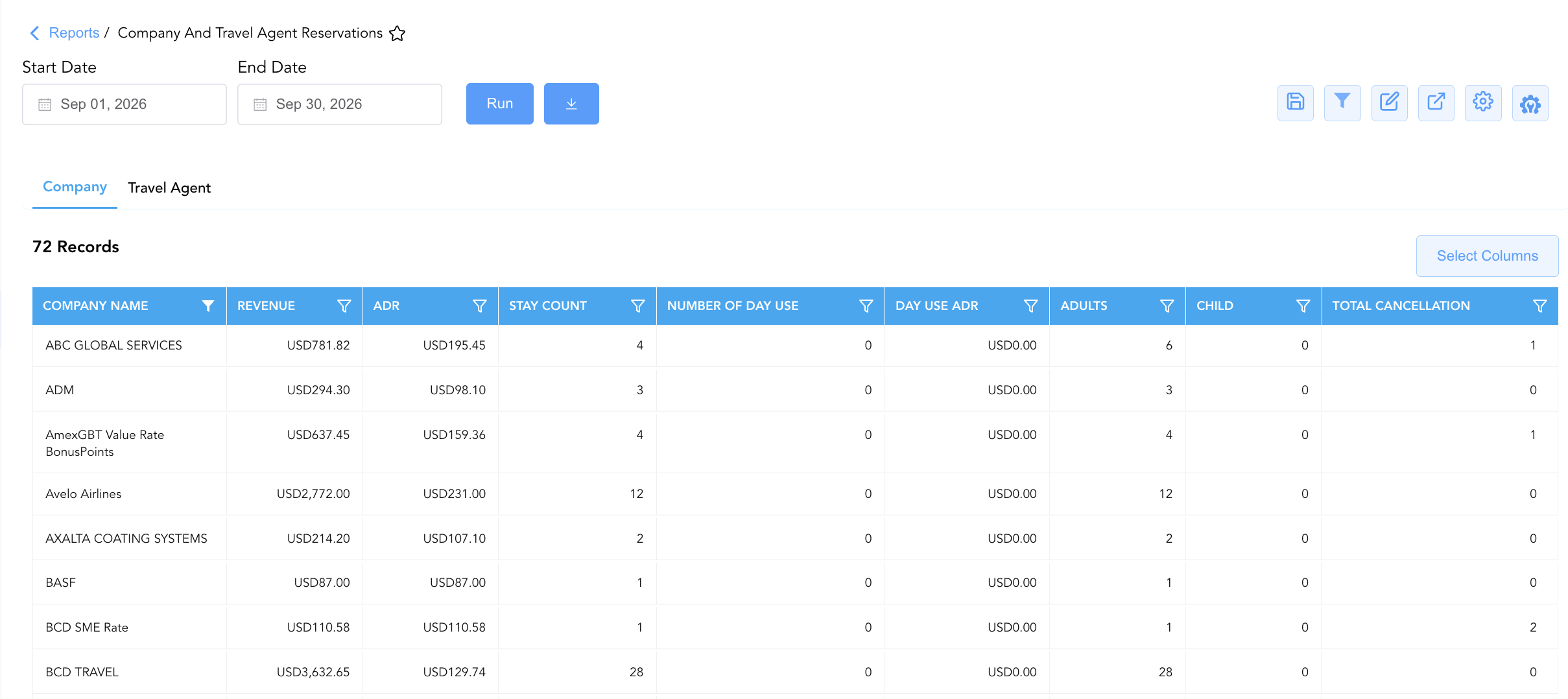Open the external link share icon
This screenshot has height=699, width=1568.
coord(1436,103)
